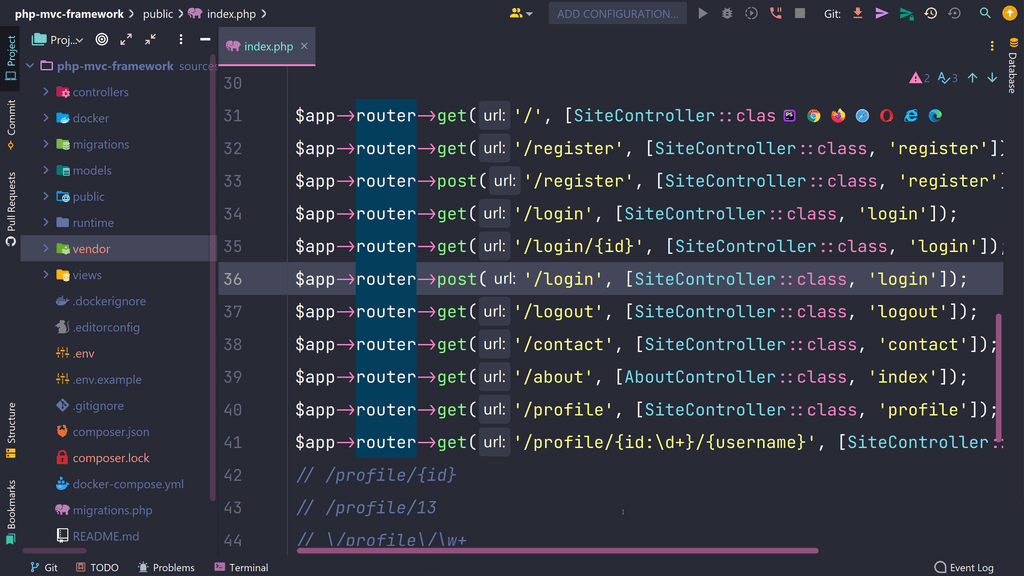Toggle the Project tool window side tab
Viewport: 1024px width, 576px height.
pyautogui.click(x=11, y=54)
